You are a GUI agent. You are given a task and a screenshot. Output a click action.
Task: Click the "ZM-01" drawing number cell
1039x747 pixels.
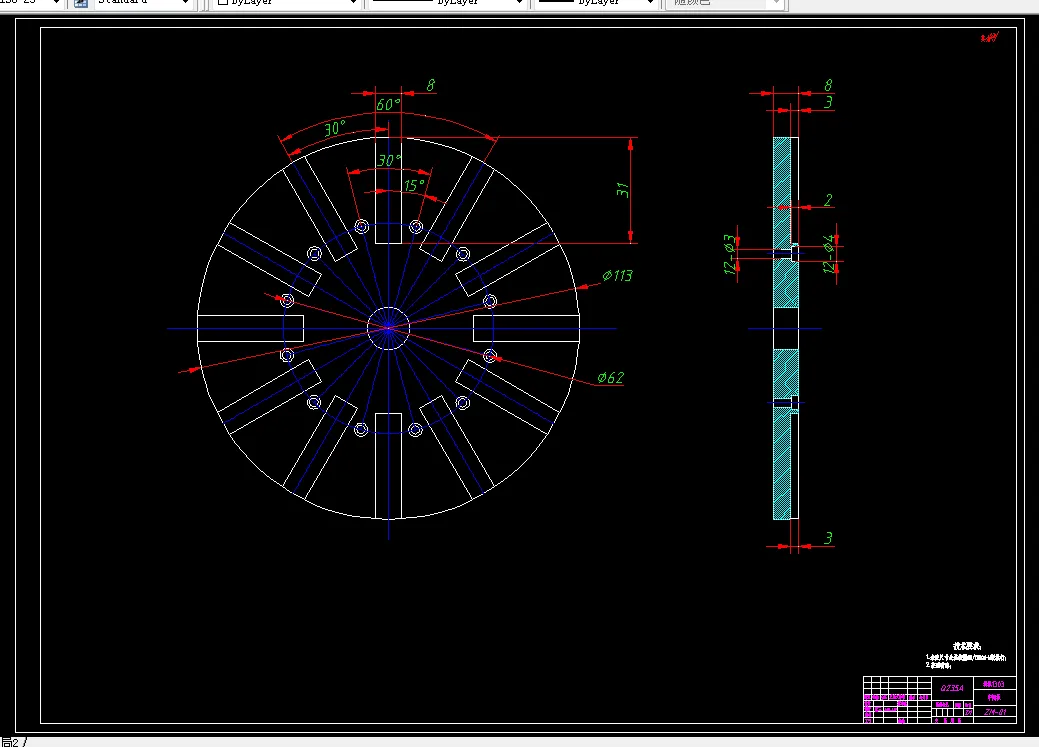(995, 712)
